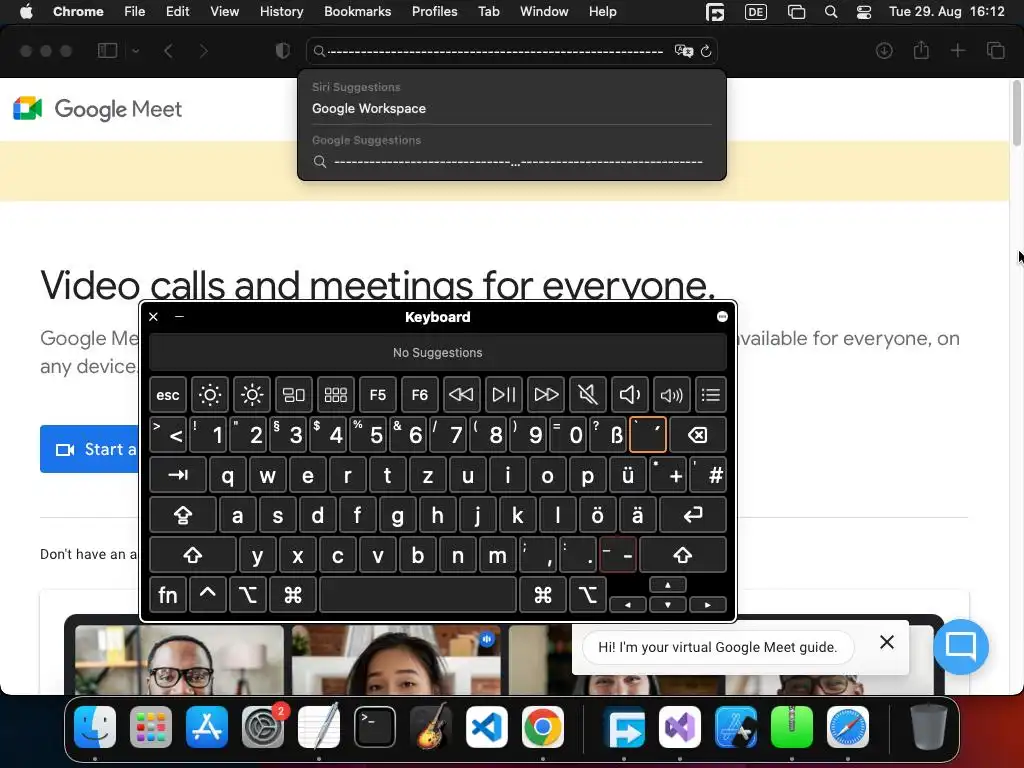This screenshot has height=768, width=1024.
Task: Tap the volume up key
Action: 671,395
